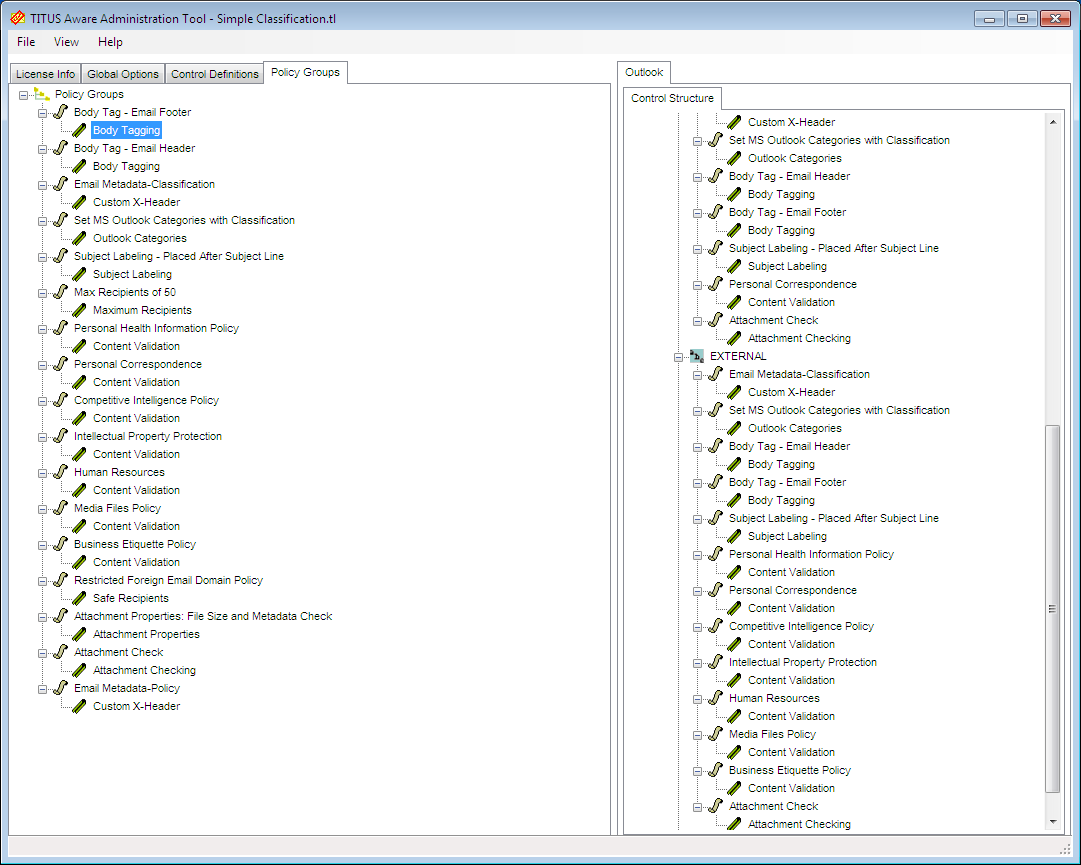1081x865 pixels.
Task: Select the Outlook tab
Action: point(644,72)
